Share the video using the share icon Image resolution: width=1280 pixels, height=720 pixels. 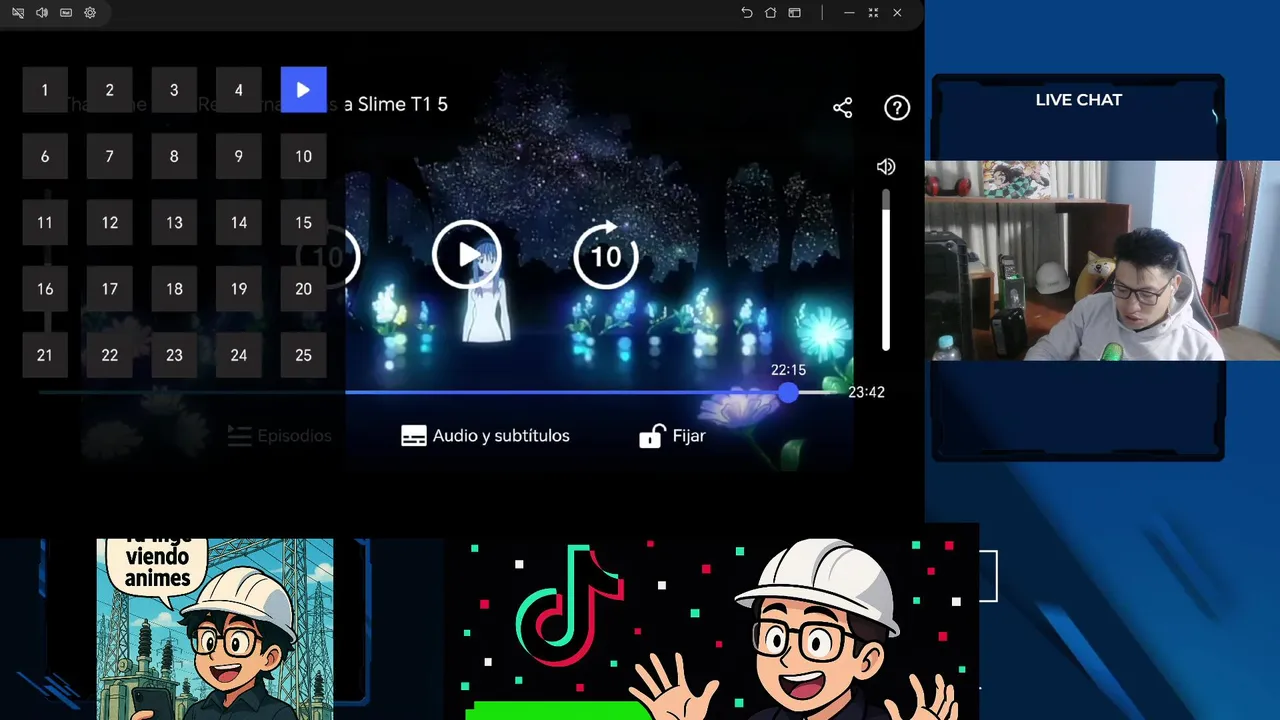[x=843, y=108]
